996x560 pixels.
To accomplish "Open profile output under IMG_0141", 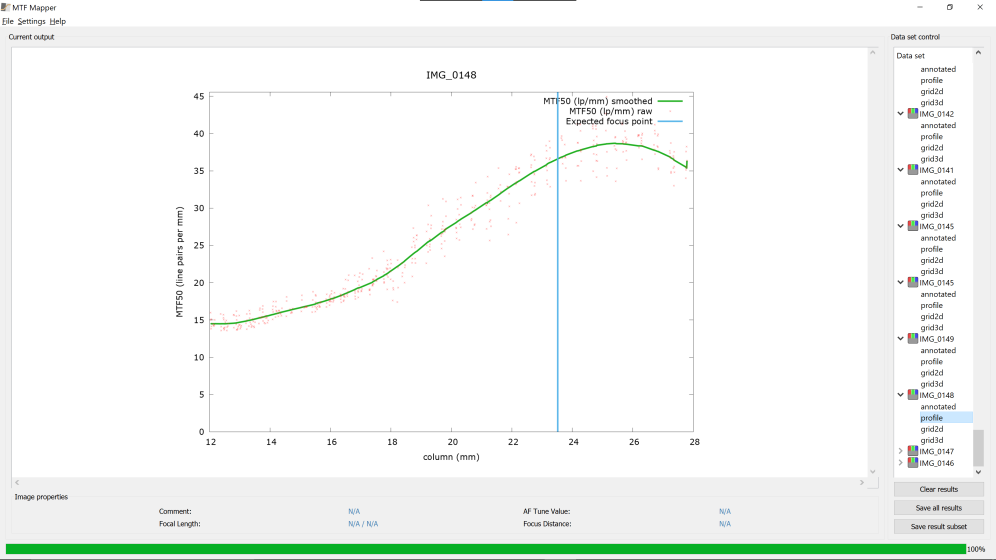I will pos(931,193).
